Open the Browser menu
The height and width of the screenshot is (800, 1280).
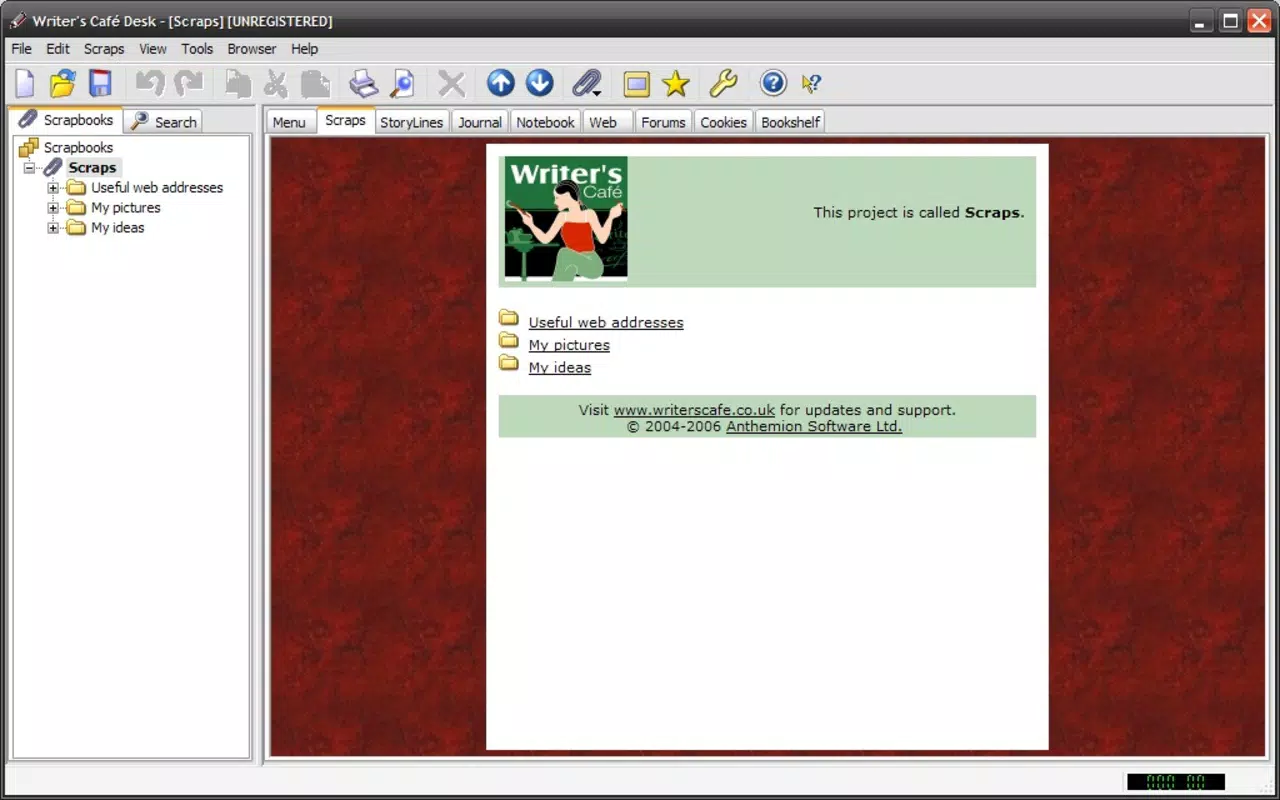click(x=252, y=48)
